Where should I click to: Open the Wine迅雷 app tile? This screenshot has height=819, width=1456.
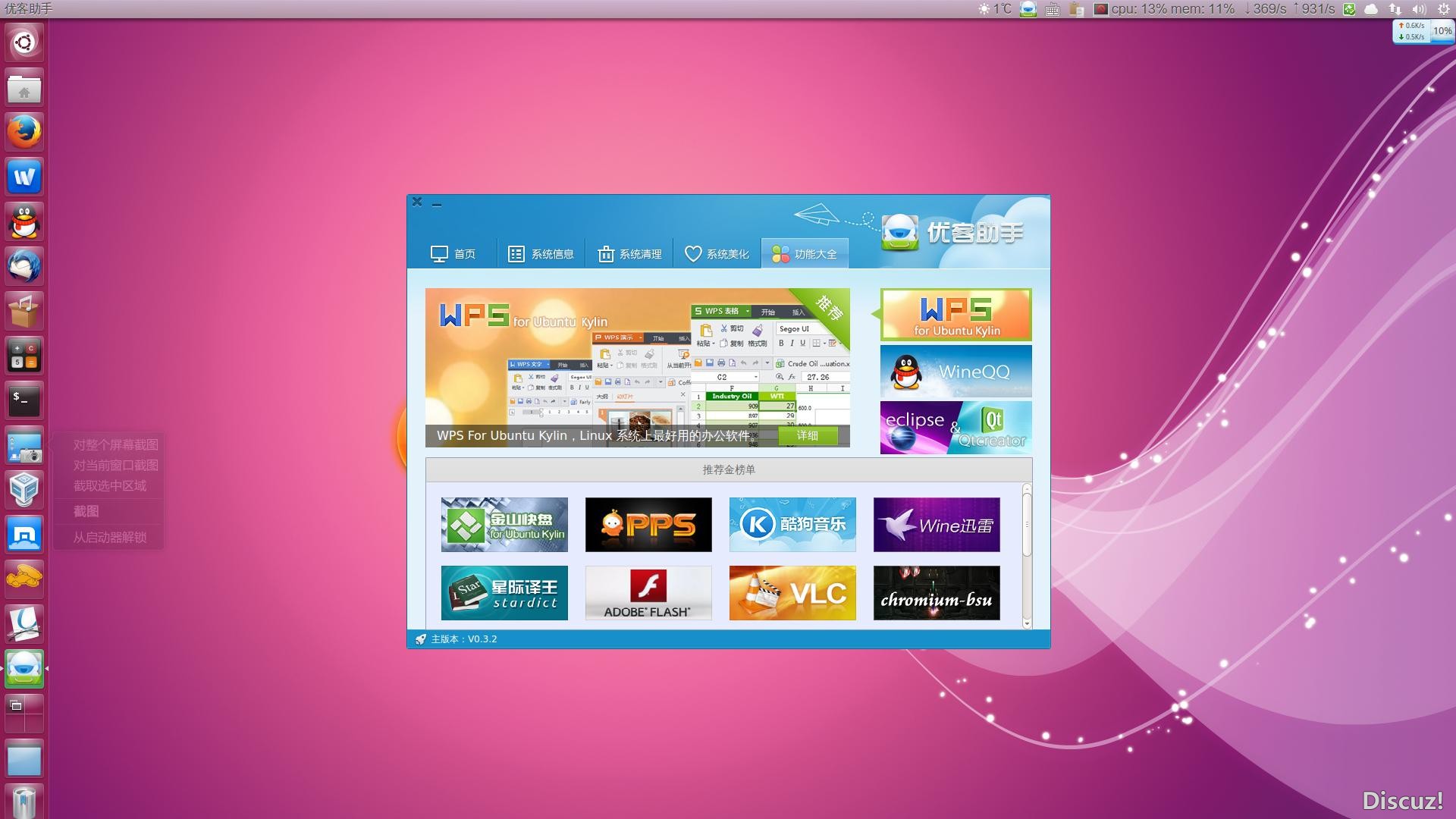pos(937,525)
